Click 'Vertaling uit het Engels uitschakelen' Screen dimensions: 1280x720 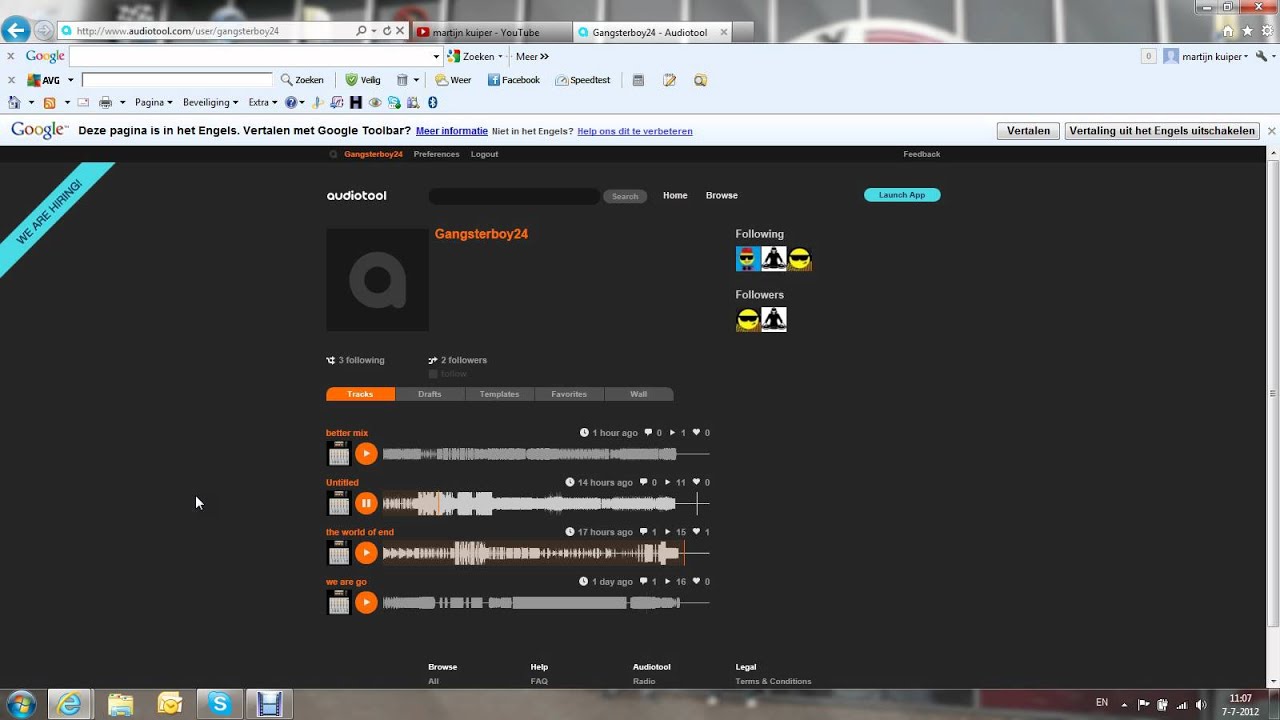[1162, 131]
